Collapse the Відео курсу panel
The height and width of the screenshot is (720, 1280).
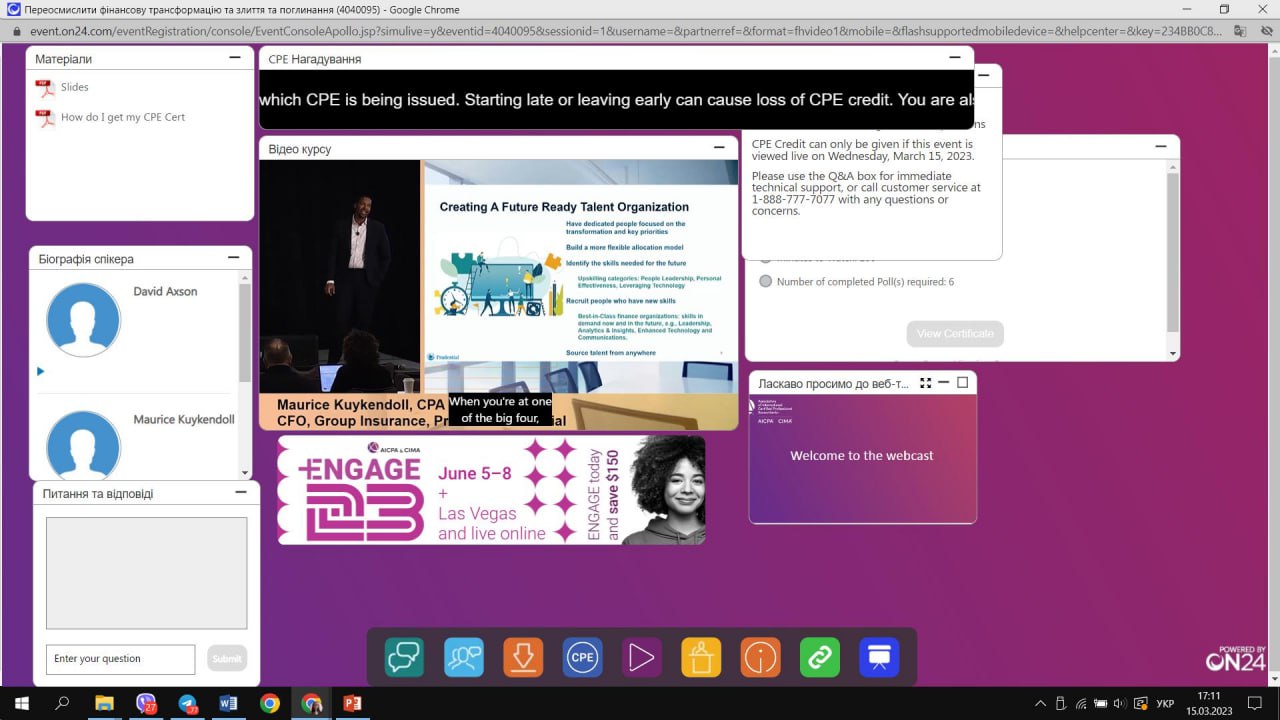pyautogui.click(x=719, y=148)
